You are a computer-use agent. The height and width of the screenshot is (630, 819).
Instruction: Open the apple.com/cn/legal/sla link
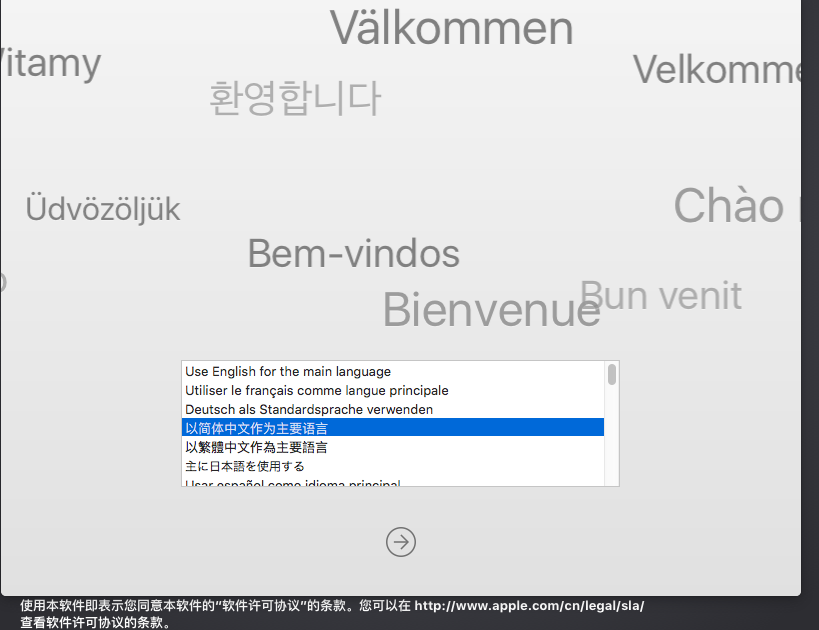(x=529, y=605)
